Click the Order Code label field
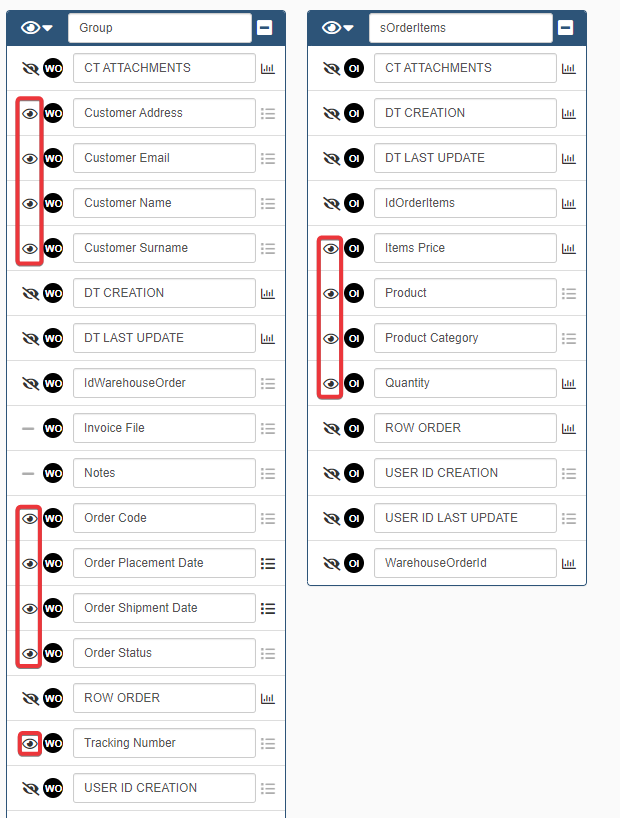 coord(163,518)
